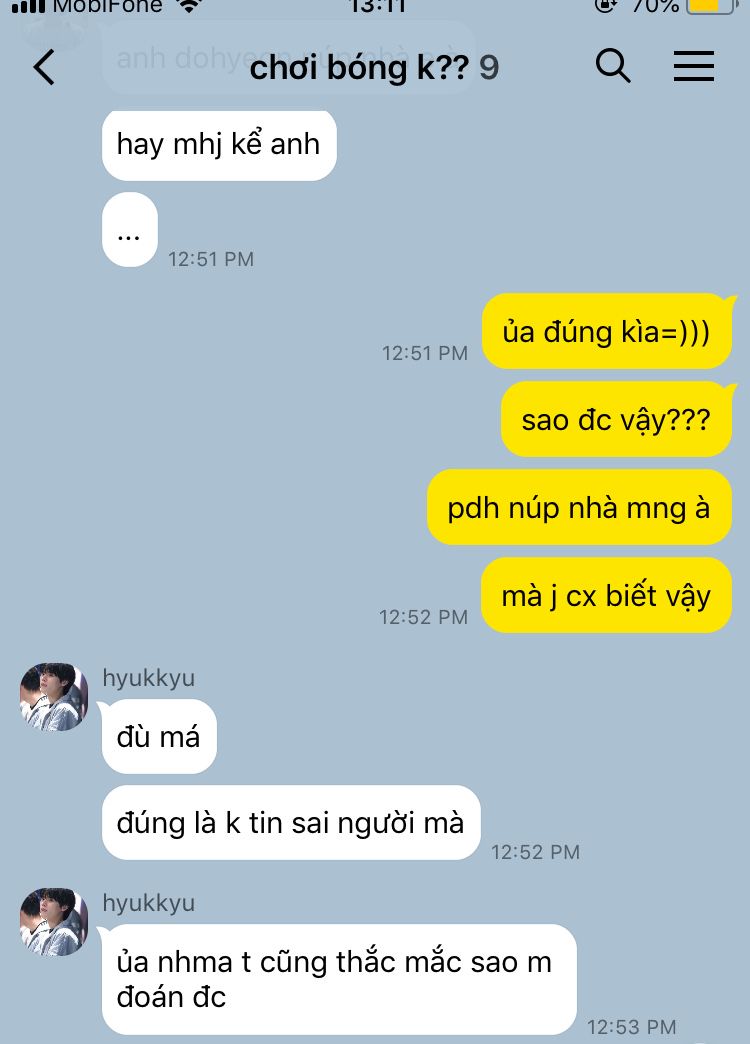Tap the chat title 'chơi bóng k??'
750x1044 pixels.
point(359,67)
